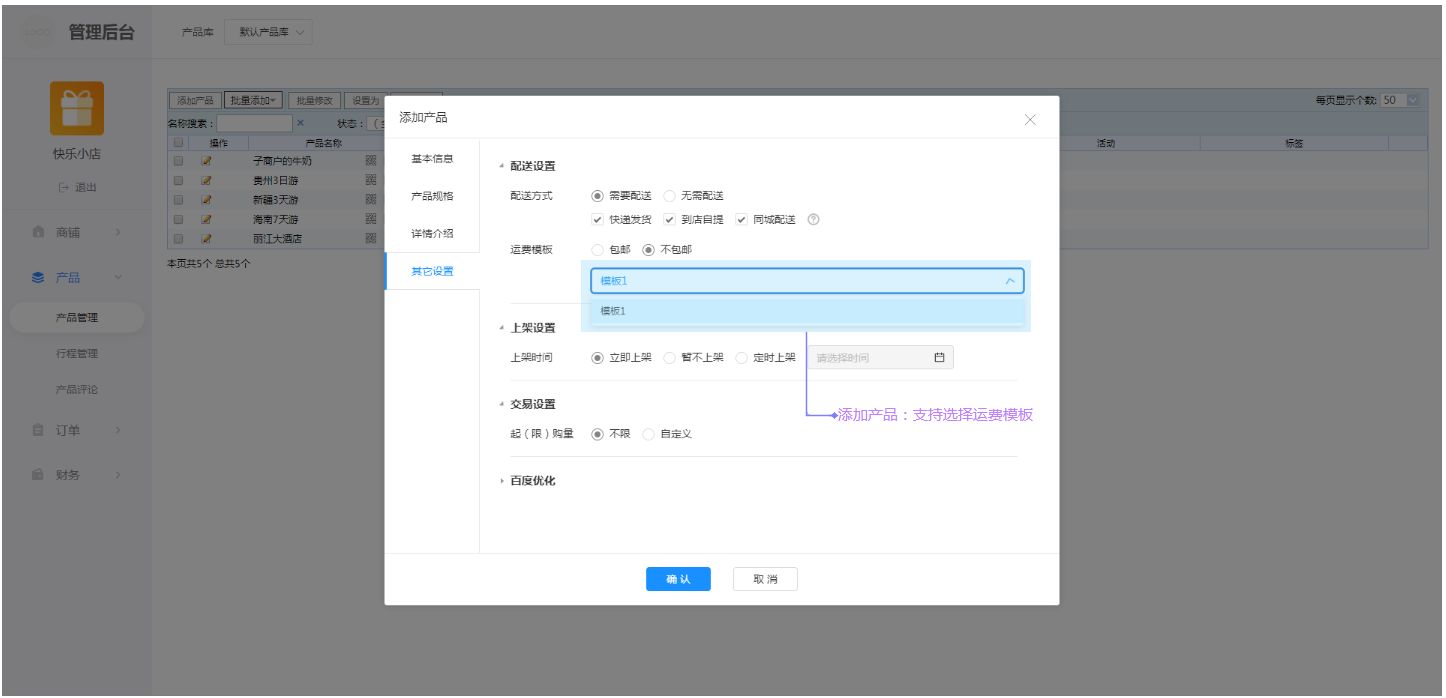Click the gift box shop logo
This screenshot has height=698, width=1446.
76,109
